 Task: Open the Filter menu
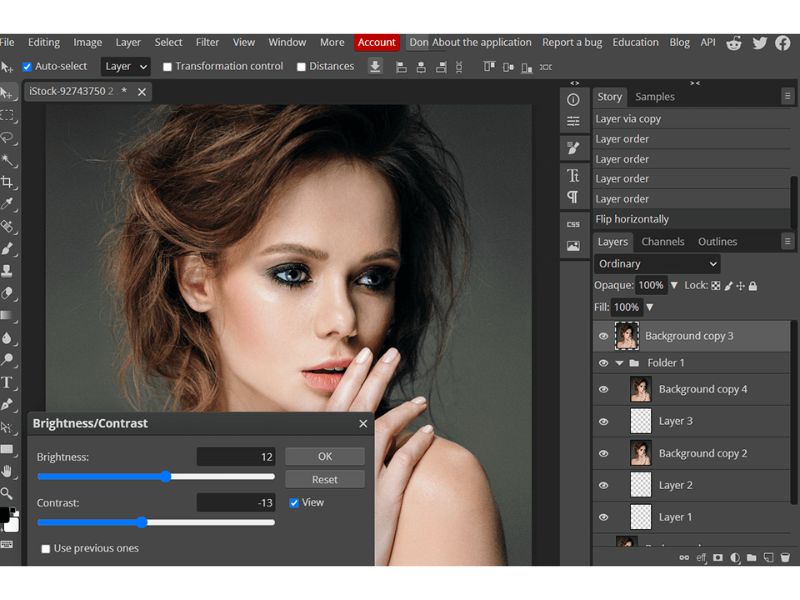click(207, 42)
